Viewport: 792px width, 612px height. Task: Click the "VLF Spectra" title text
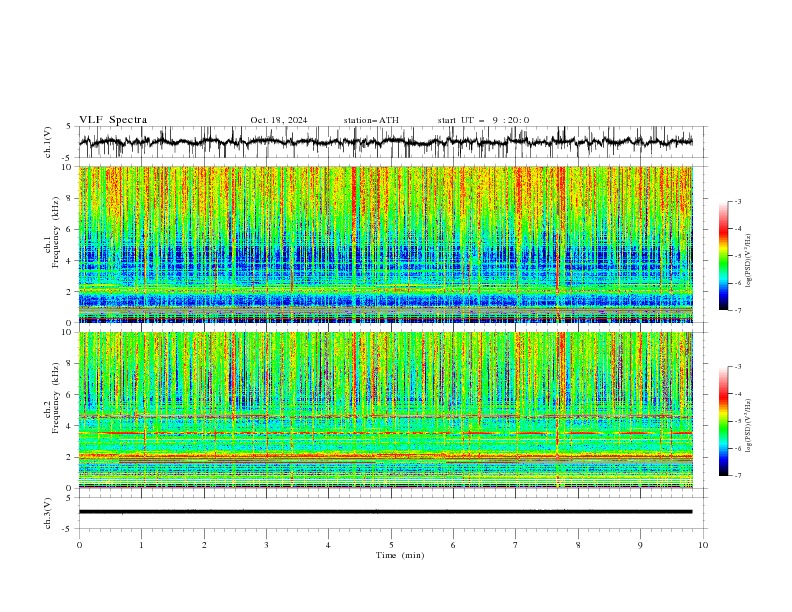(x=113, y=120)
